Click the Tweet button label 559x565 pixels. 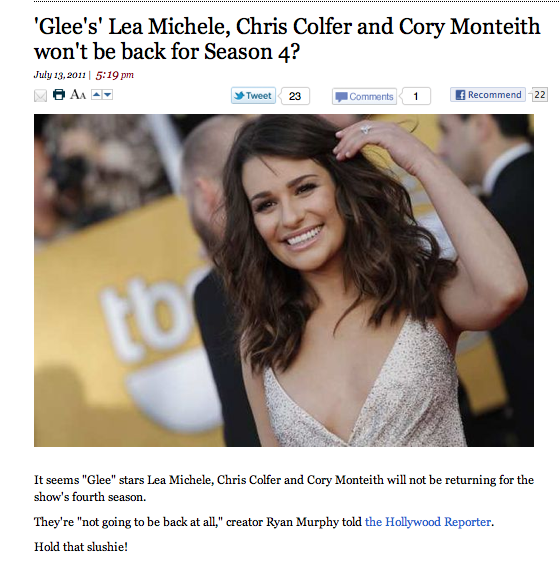coord(253,95)
